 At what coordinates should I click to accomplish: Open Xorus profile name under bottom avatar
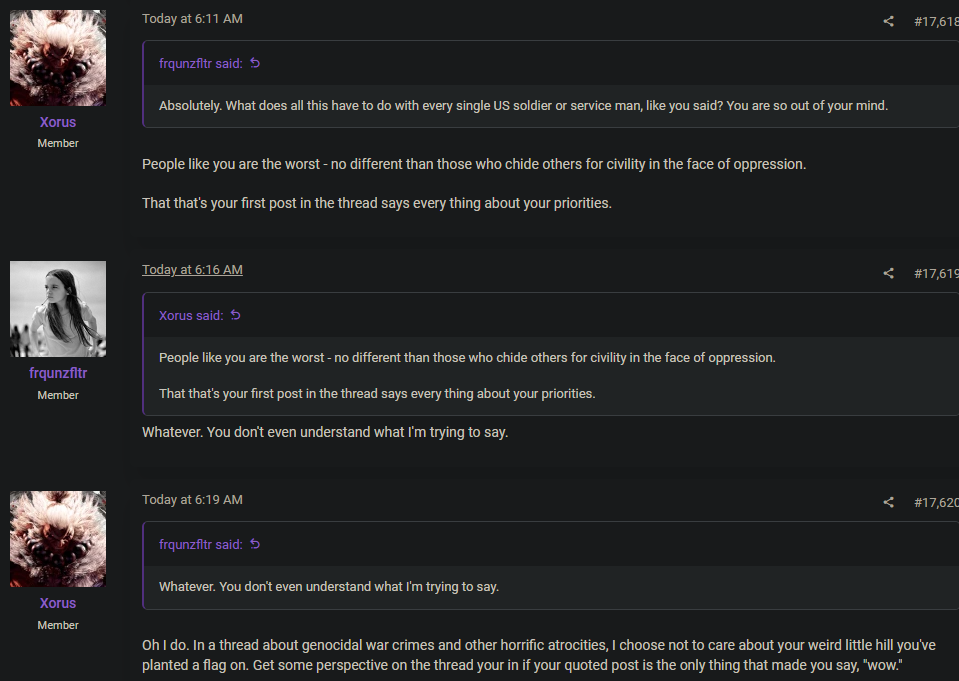[x=58, y=603]
